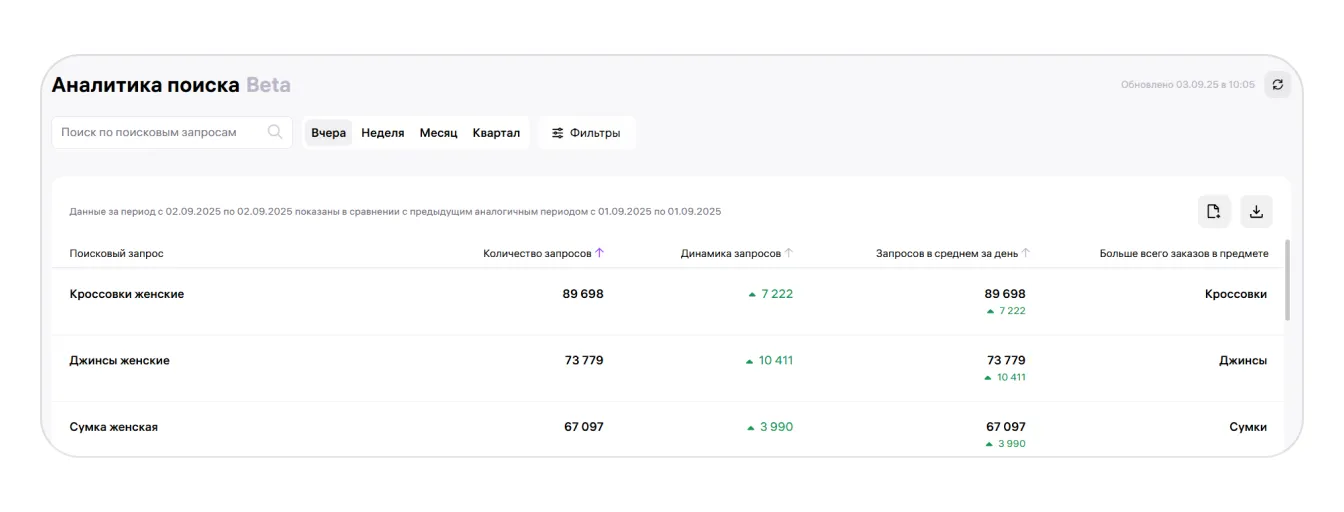Image resolution: width=1344 pixels, height=512 pixels.
Task: Open the Джинсы женские query row
Action: [x=668, y=368]
